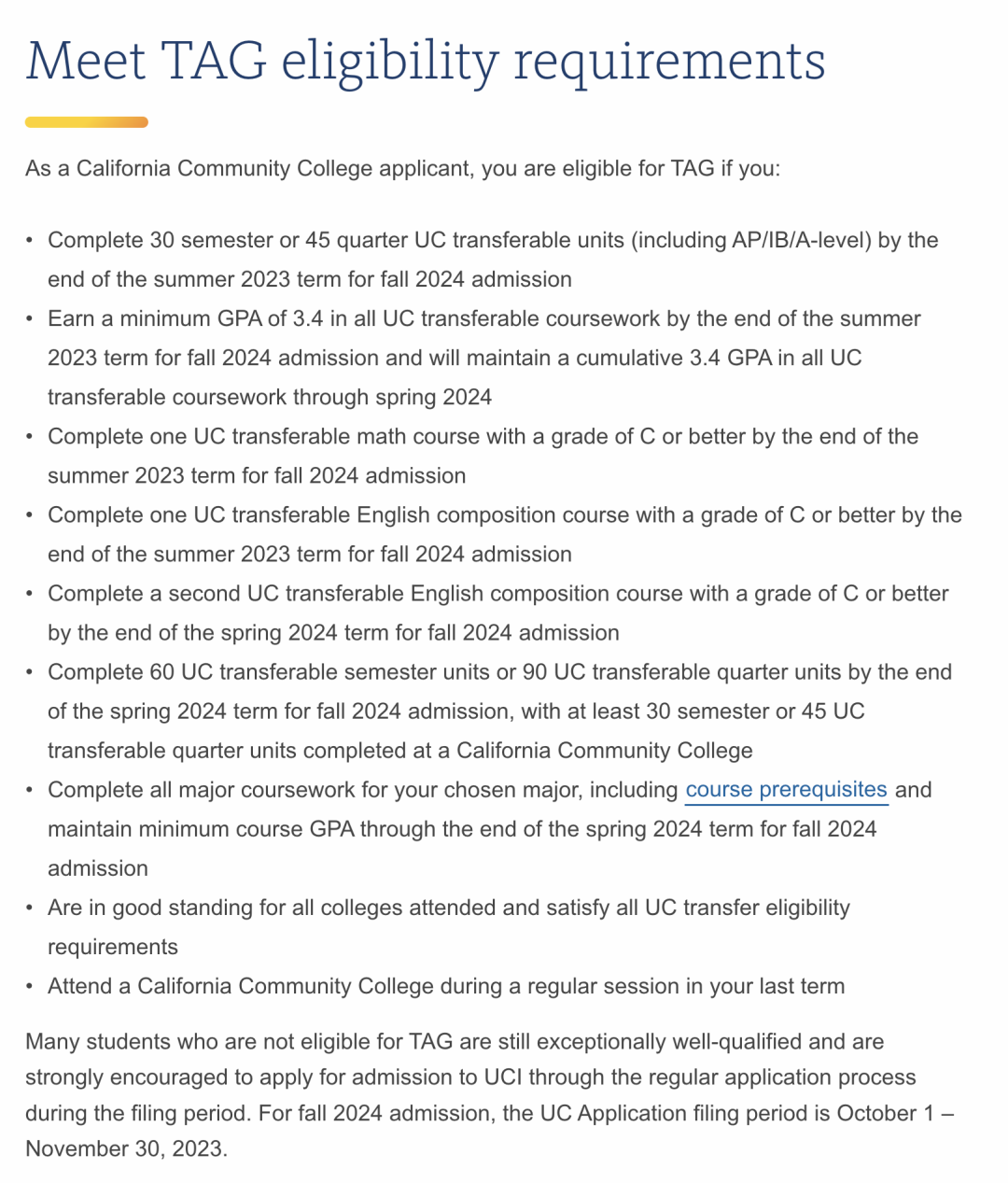Click the words transferable coursework through spring 2024
Viewport: 1008px width, 1183px height.
[x=270, y=398]
